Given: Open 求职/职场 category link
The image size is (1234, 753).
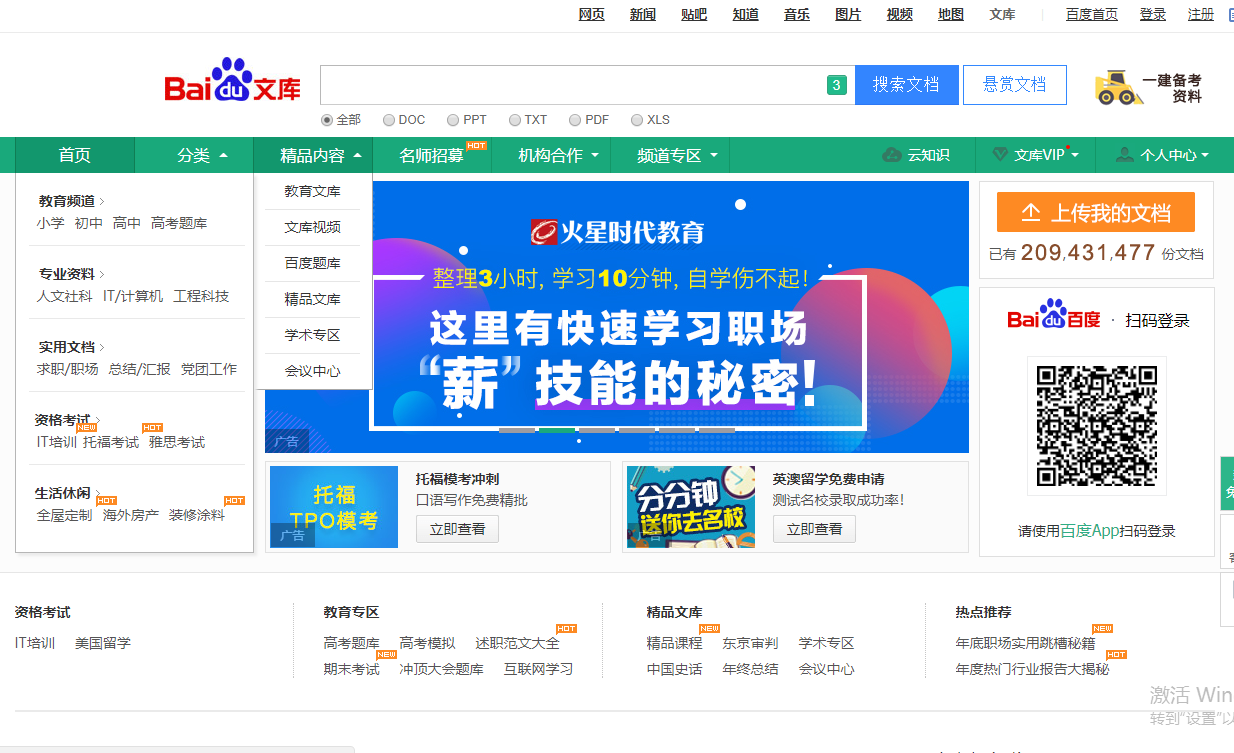Looking at the screenshot, I should click(68, 369).
